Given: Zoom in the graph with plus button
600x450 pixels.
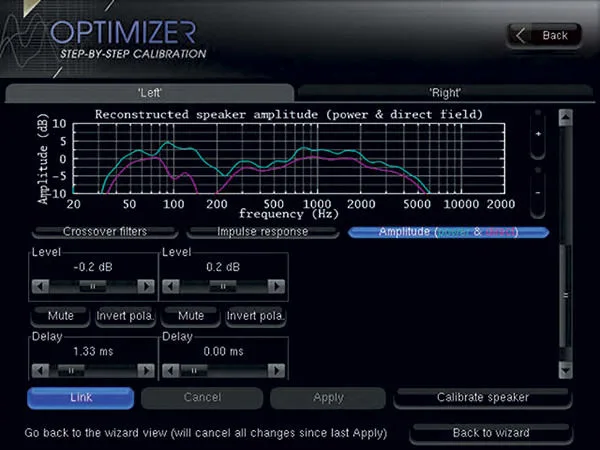Looking at the screenshot, I should pyautogui.click(x=538, y=134).
